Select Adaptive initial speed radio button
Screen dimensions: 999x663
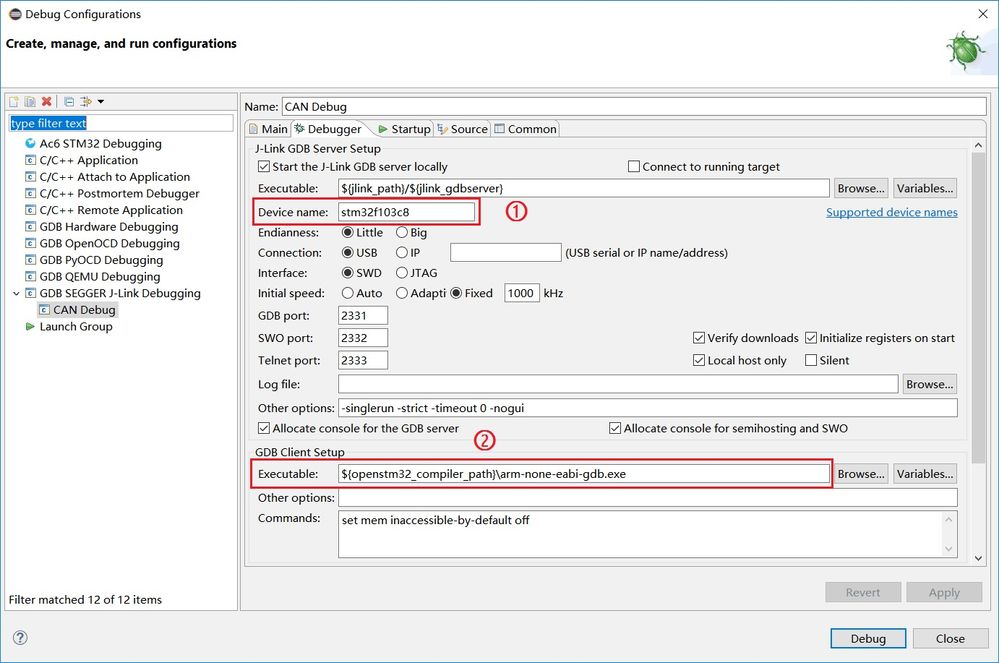tap(402, 293)
